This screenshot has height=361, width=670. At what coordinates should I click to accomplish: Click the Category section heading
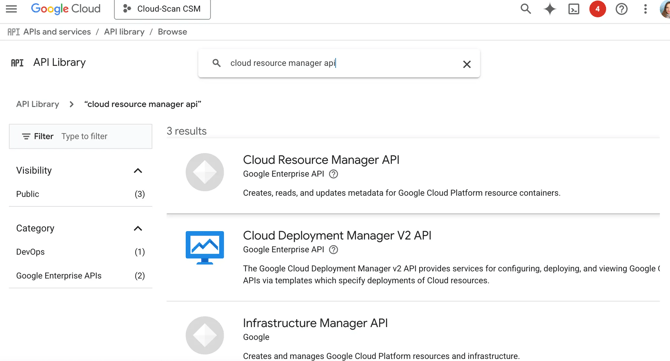(35, 228)
